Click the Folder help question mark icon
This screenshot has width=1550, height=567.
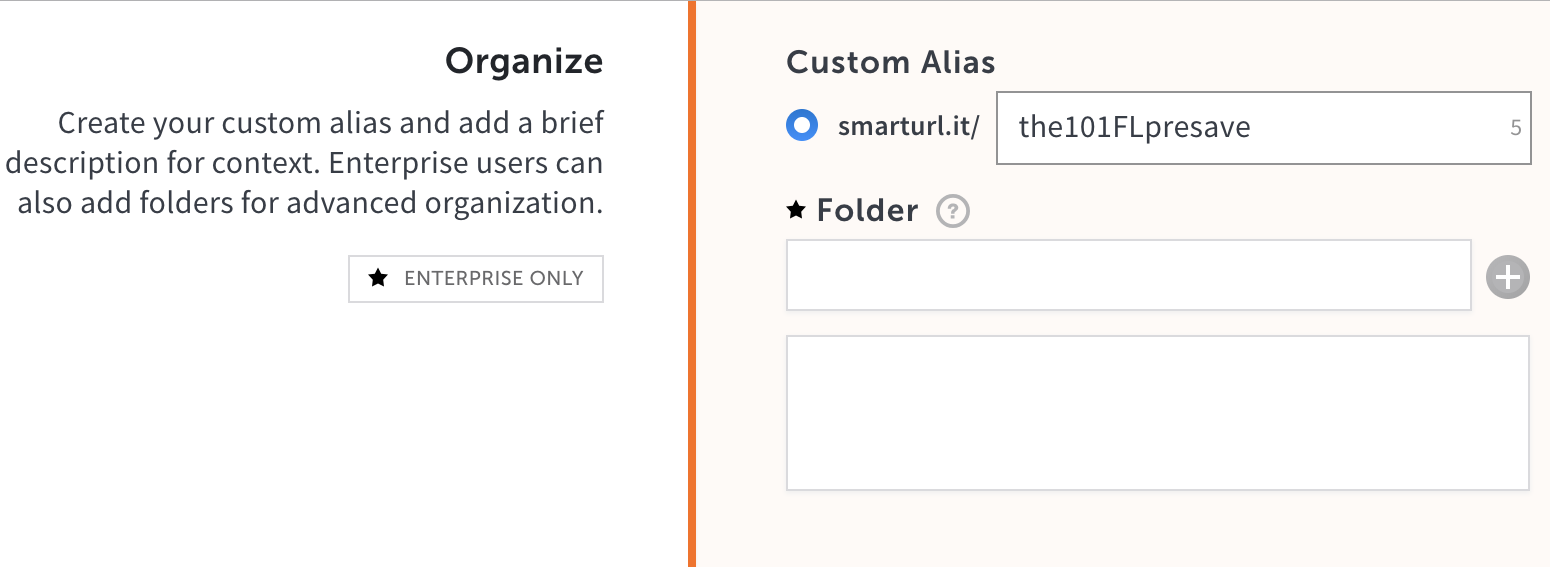[953, 211]
